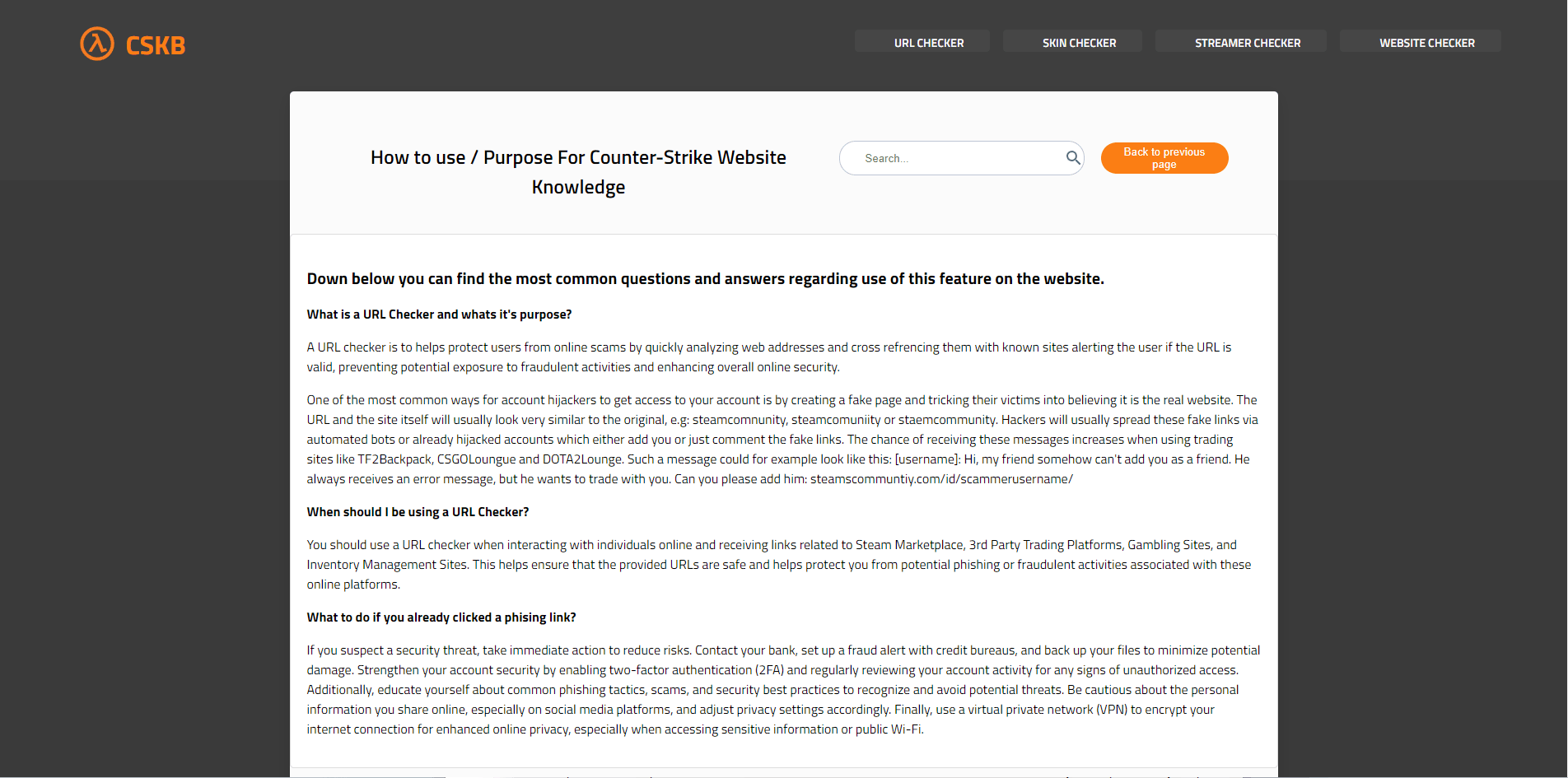
Task: Select the 'What is a URL Checker' question
Action: point(439,314)
